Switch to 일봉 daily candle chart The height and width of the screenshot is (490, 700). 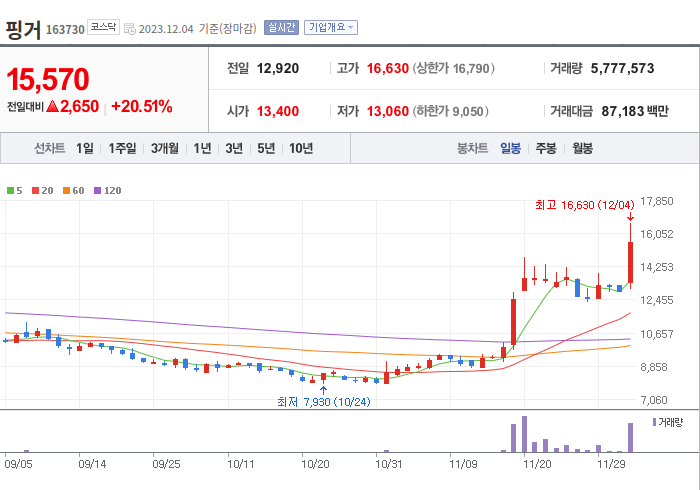coord(510,148)
